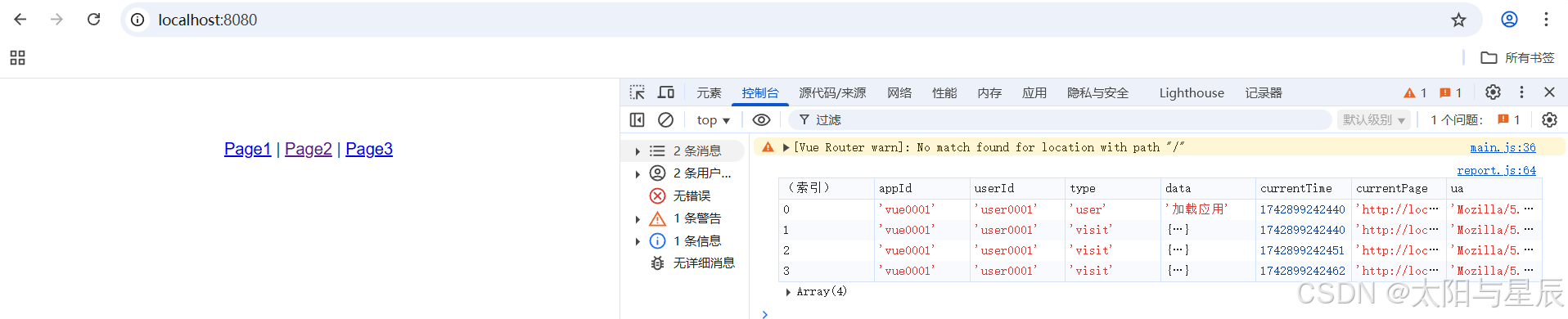Switch to the 隐私与安全 tab

pyautogui.click(x=1097, y=93)
